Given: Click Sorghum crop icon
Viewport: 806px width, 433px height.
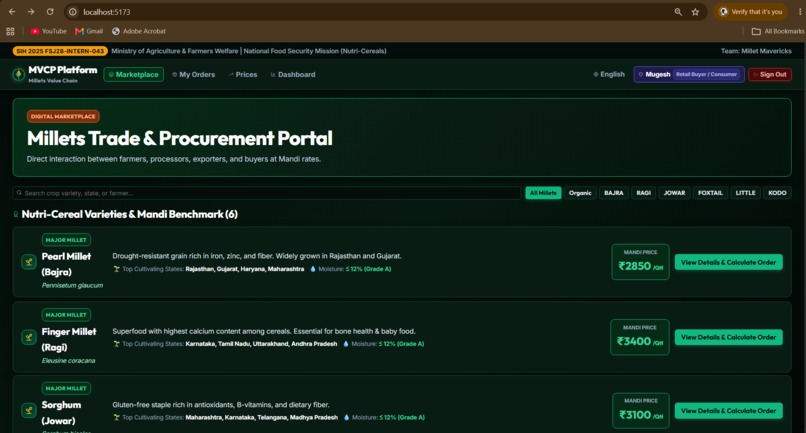Looking at the screenshot, I should point(29,410).
